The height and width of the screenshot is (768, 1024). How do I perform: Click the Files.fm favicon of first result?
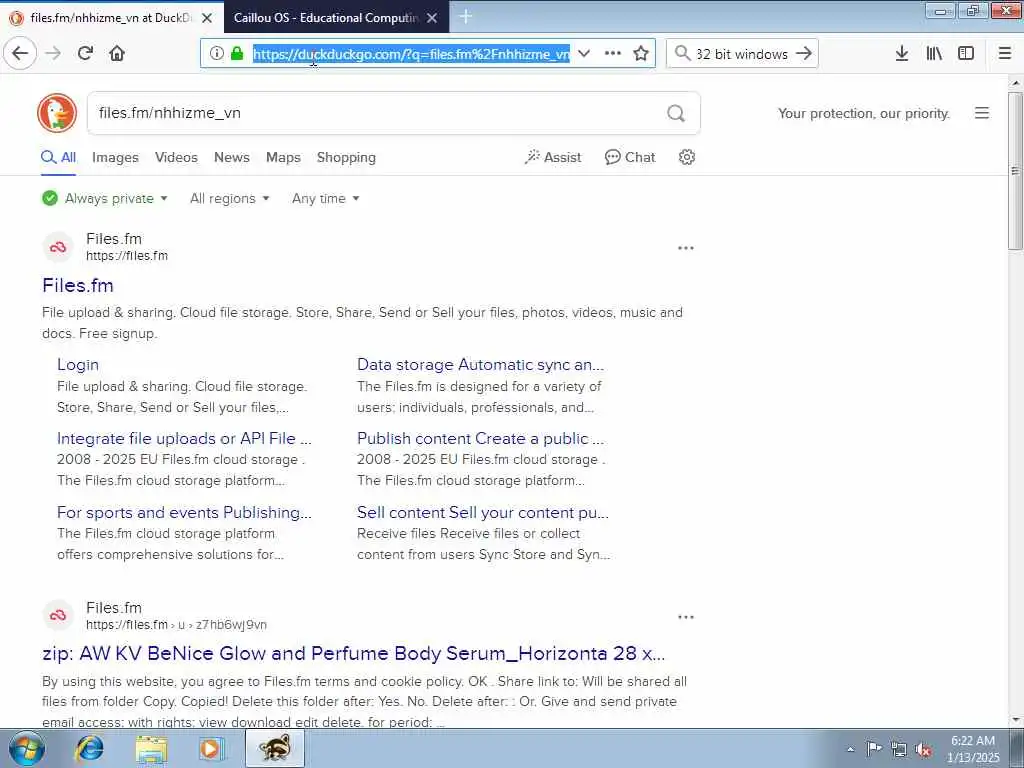tap(58, 248)
